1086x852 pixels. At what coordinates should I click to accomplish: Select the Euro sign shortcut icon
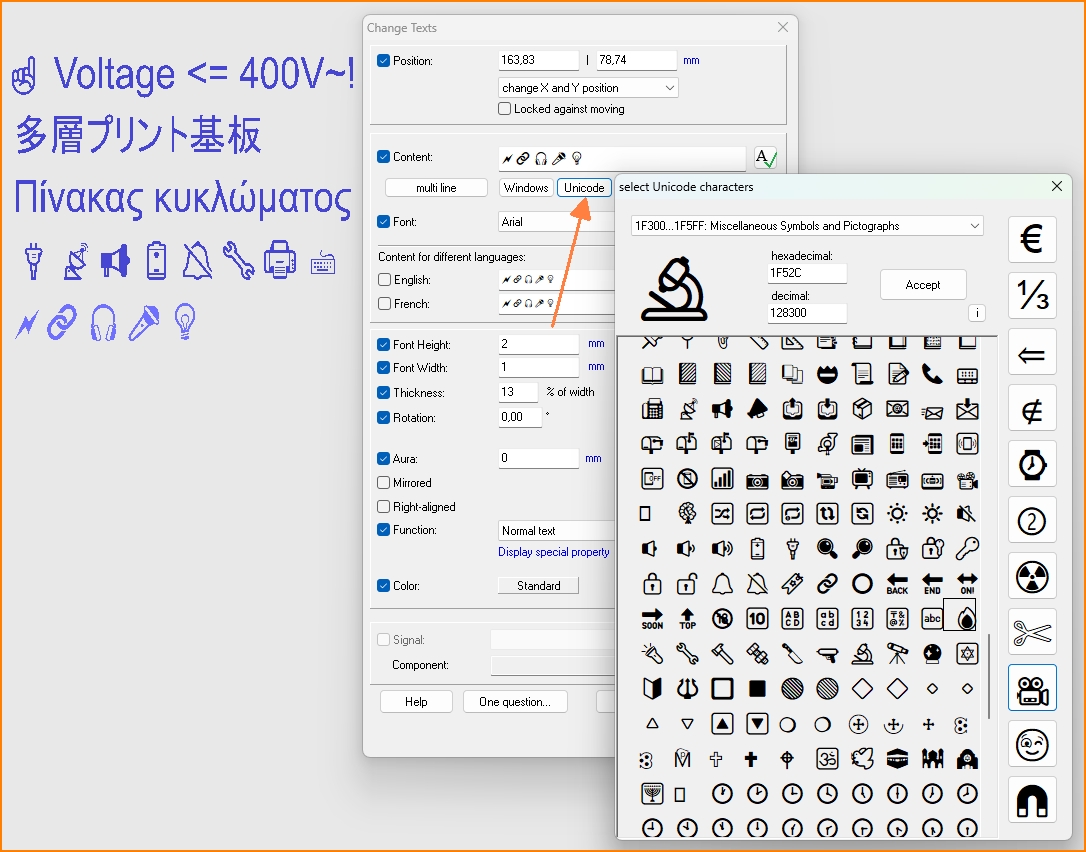click(x=1032, y=240)
